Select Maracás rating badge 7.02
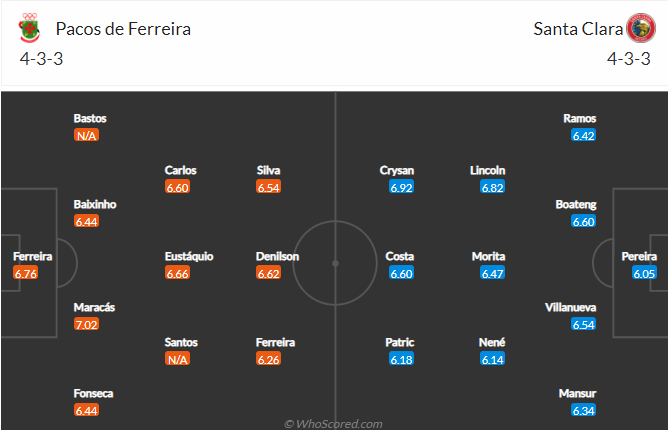 coord(86,324)
